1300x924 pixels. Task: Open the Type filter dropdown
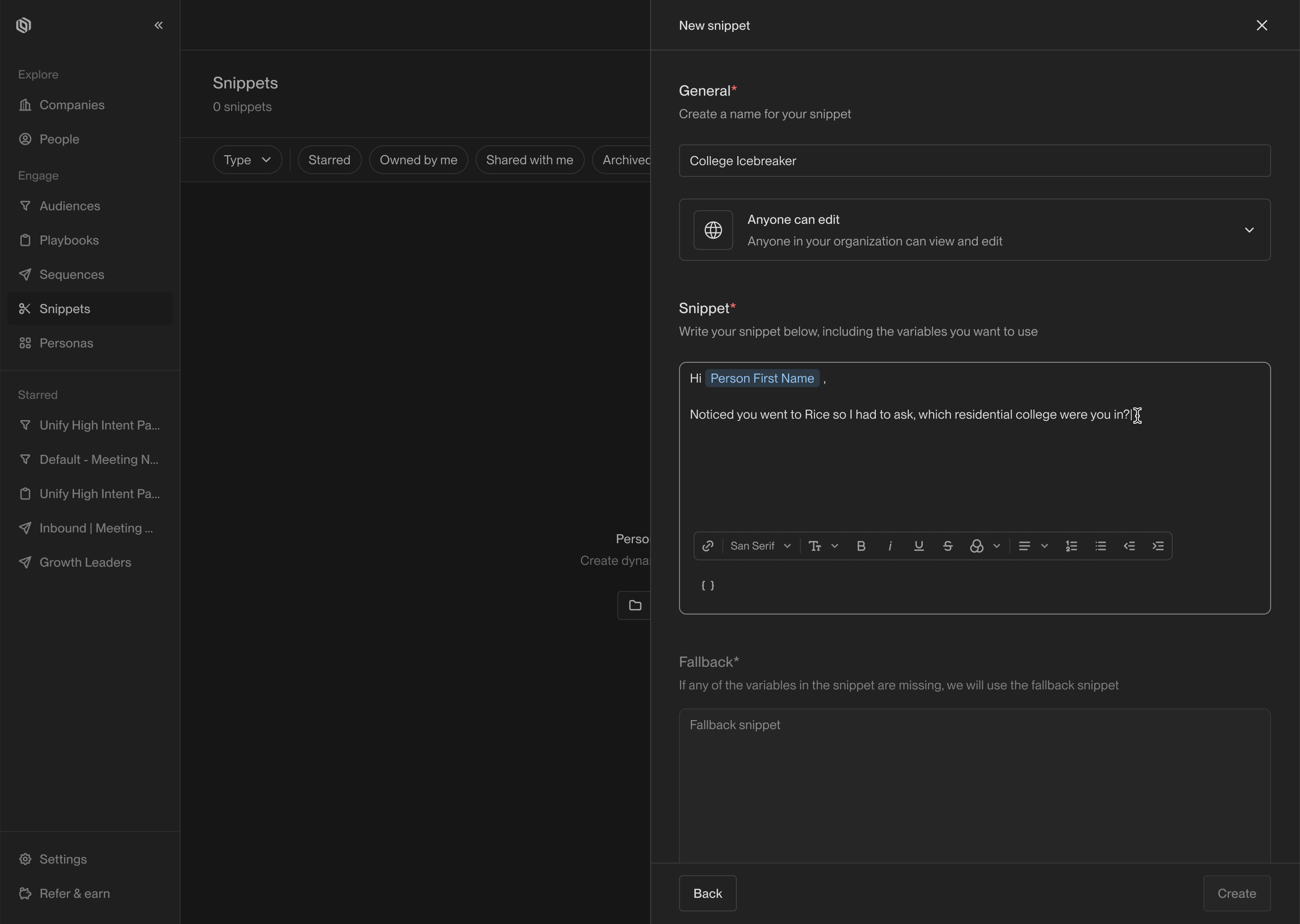(x=247, y=160)
